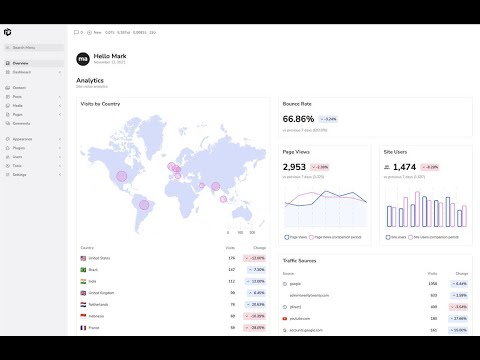Expand the Posts menu chevron

click(60, 97)
